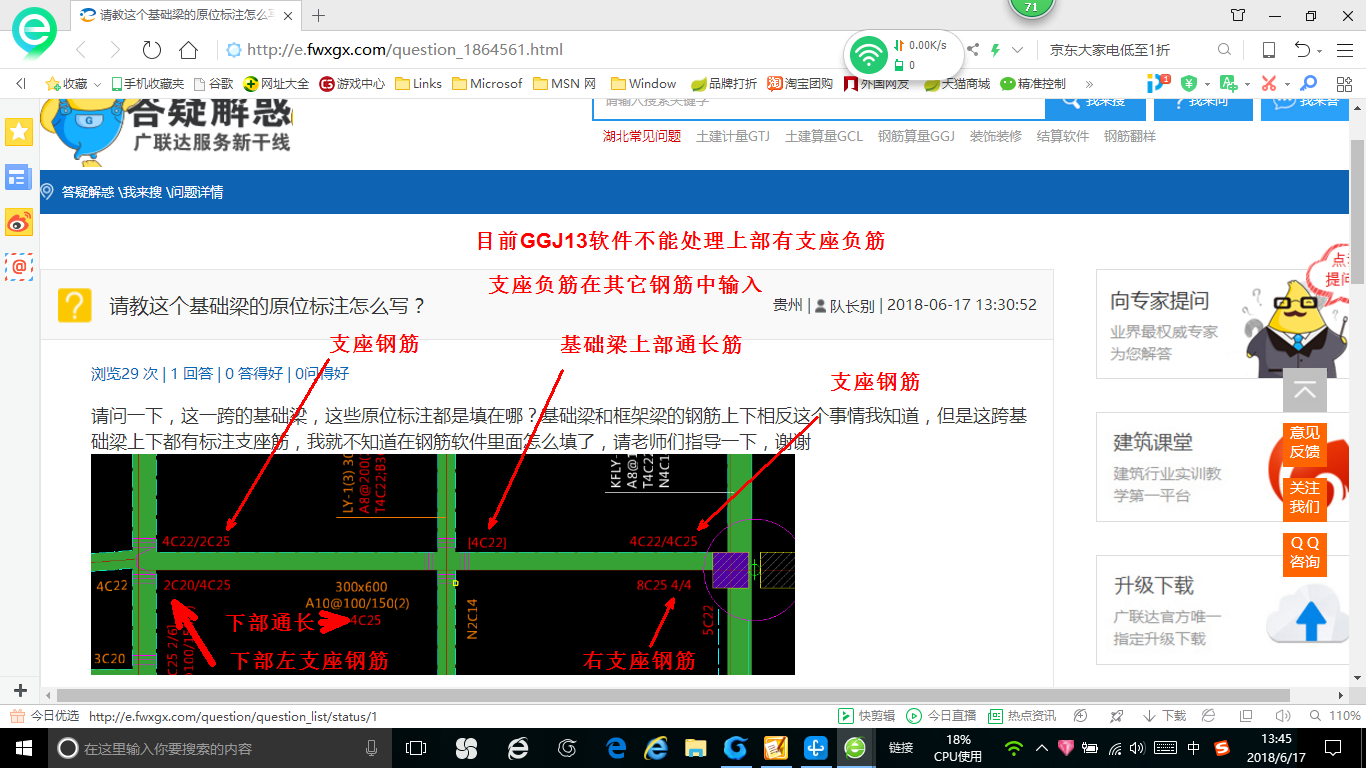Open 土建算量GCL category
1366x768 pixels.
(824, 136)
